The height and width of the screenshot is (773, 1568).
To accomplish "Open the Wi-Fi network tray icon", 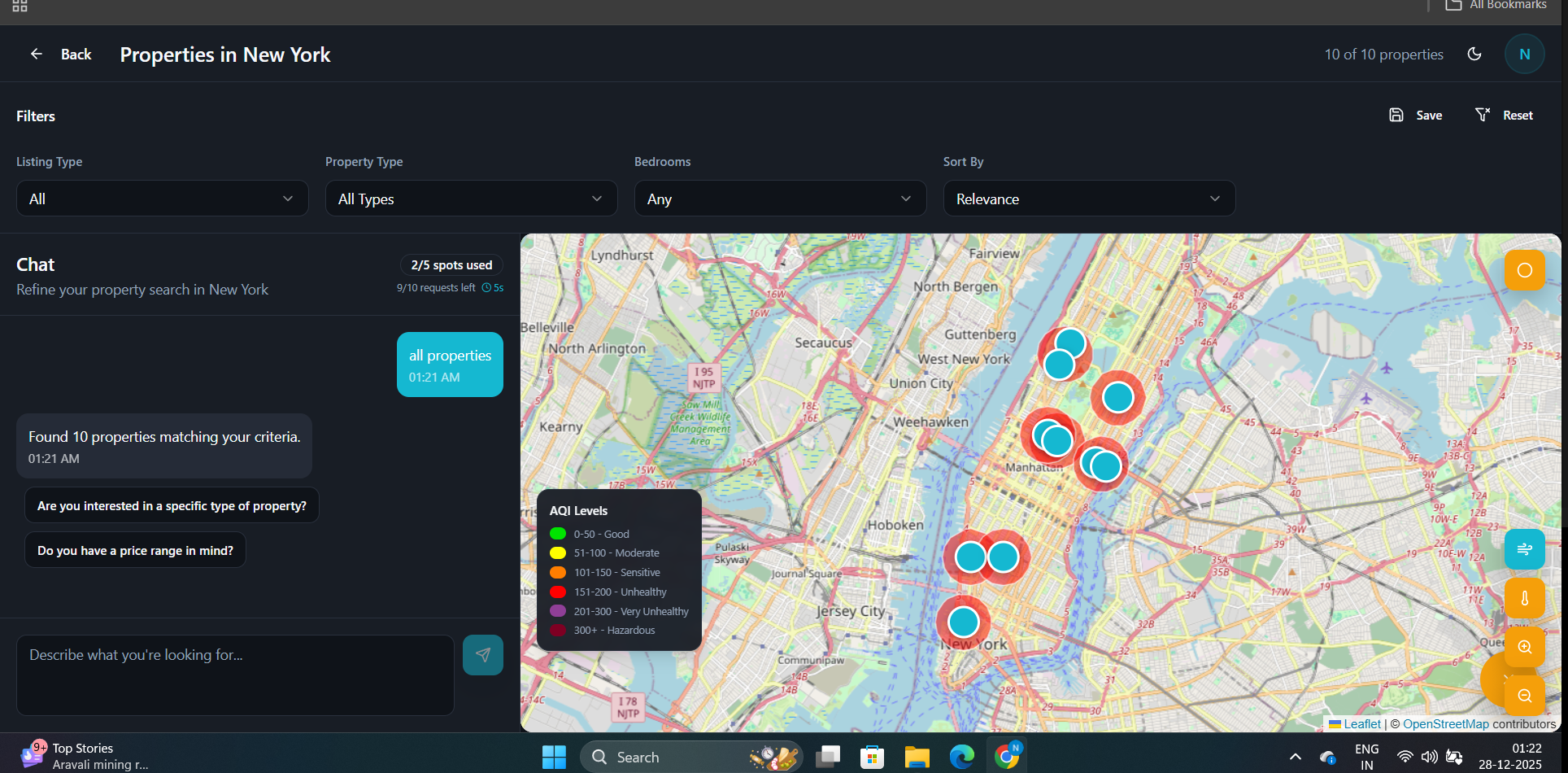I will [1405, 757].
